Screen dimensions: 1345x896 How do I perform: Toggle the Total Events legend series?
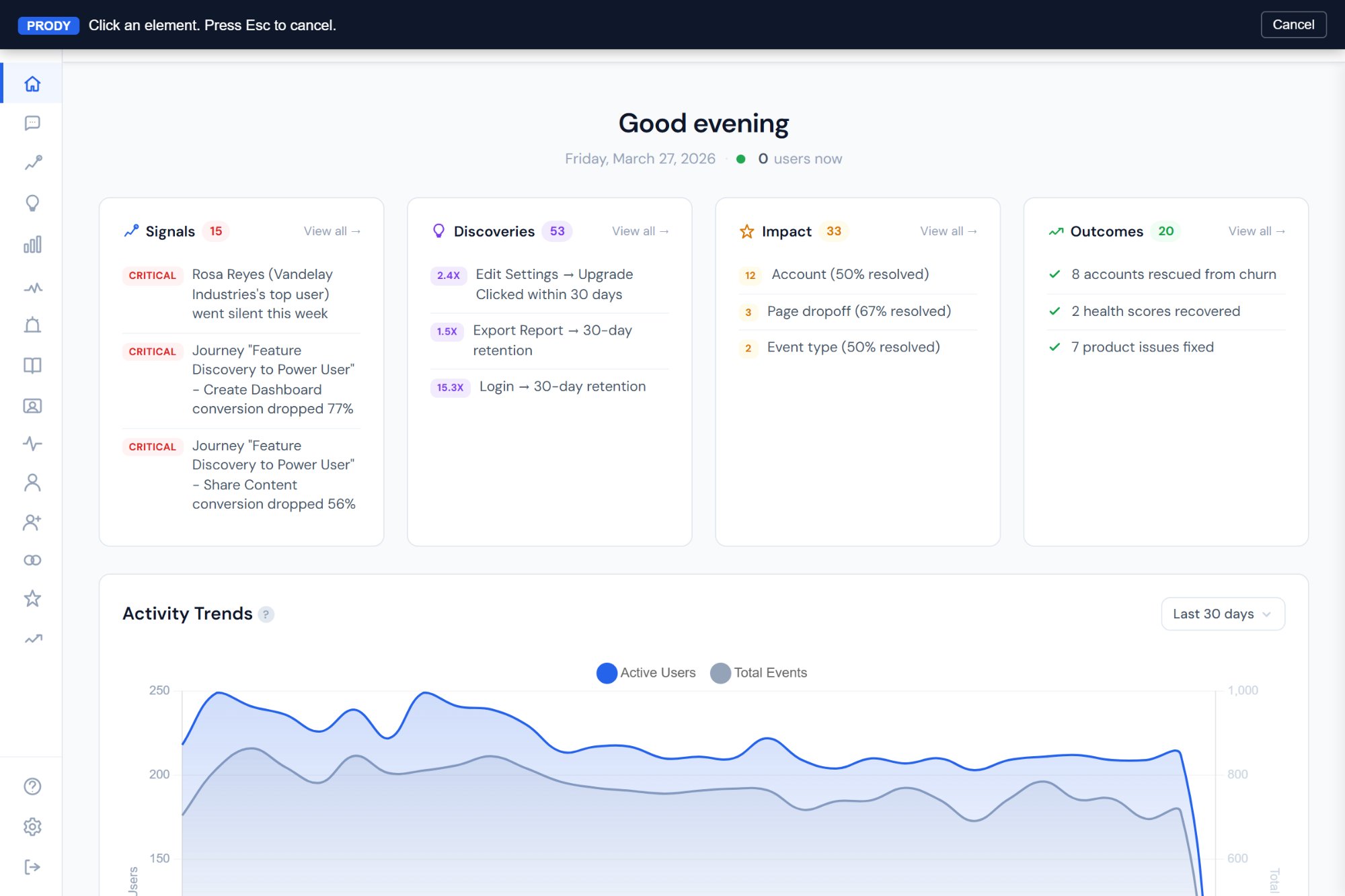[759, 673]
